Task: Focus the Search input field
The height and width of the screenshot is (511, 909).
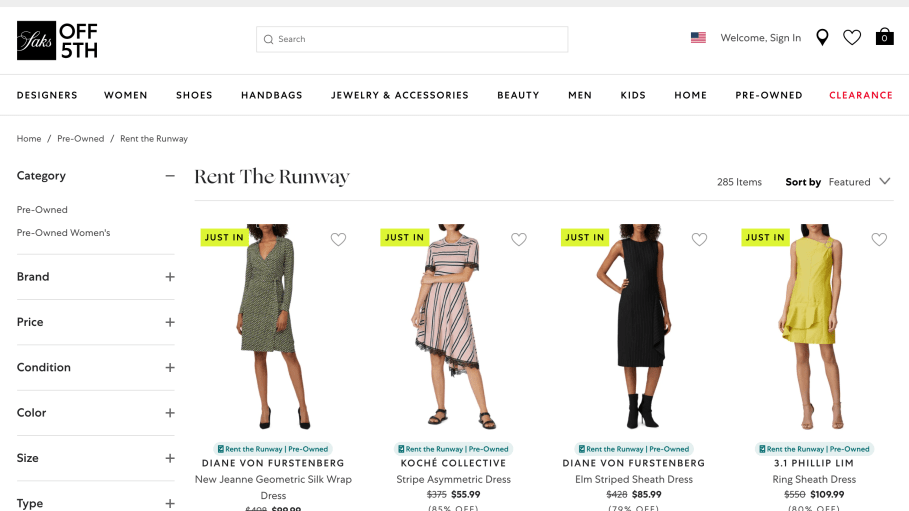Action: [412, 39]
